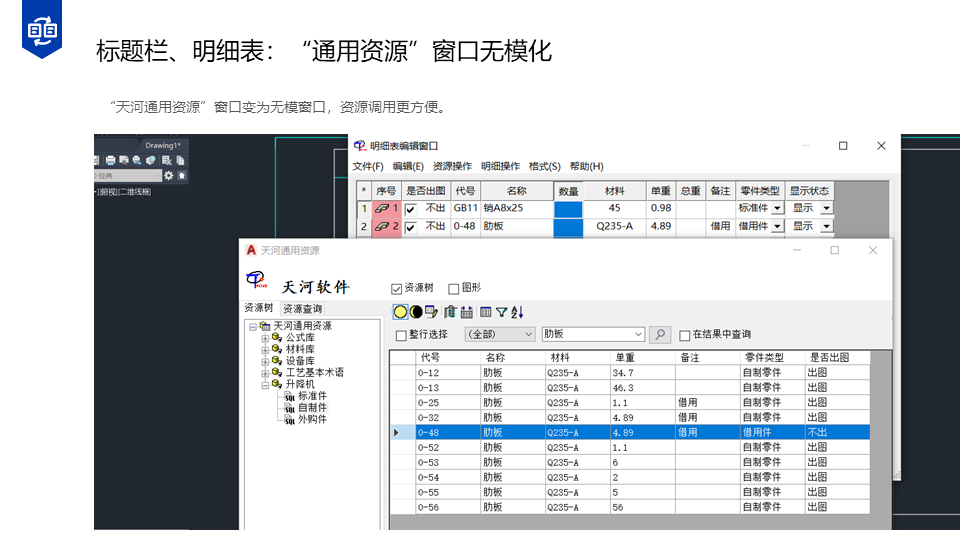Click the column layout icon in resource toolbar
The image size is (960, 540).
486,312
